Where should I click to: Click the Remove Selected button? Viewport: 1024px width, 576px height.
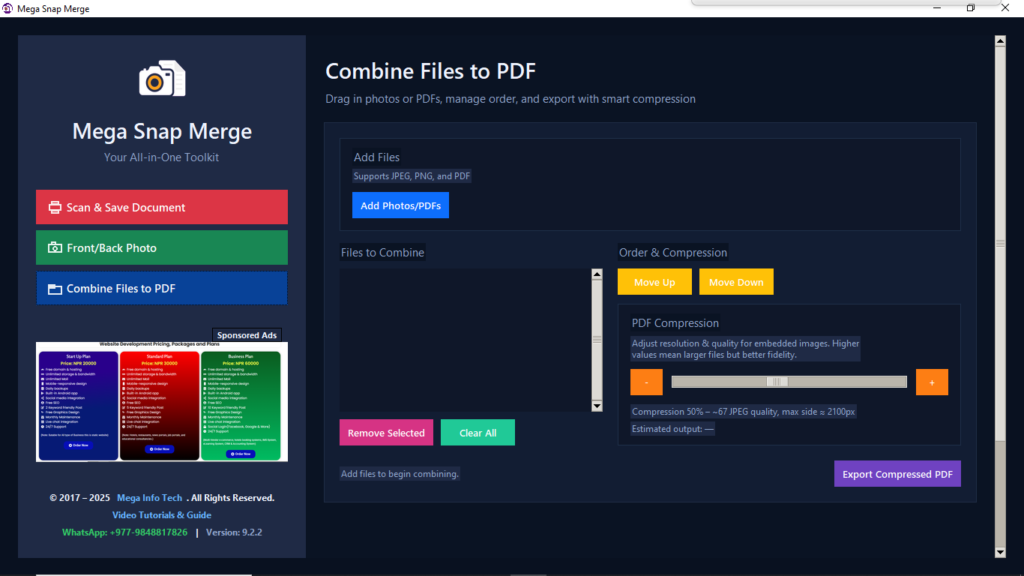386,432
